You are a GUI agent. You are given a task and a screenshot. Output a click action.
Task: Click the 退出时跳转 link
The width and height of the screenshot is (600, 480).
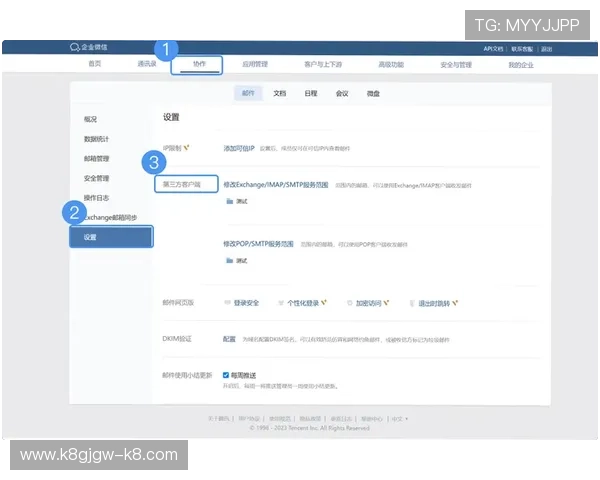(x=434, y=304)
